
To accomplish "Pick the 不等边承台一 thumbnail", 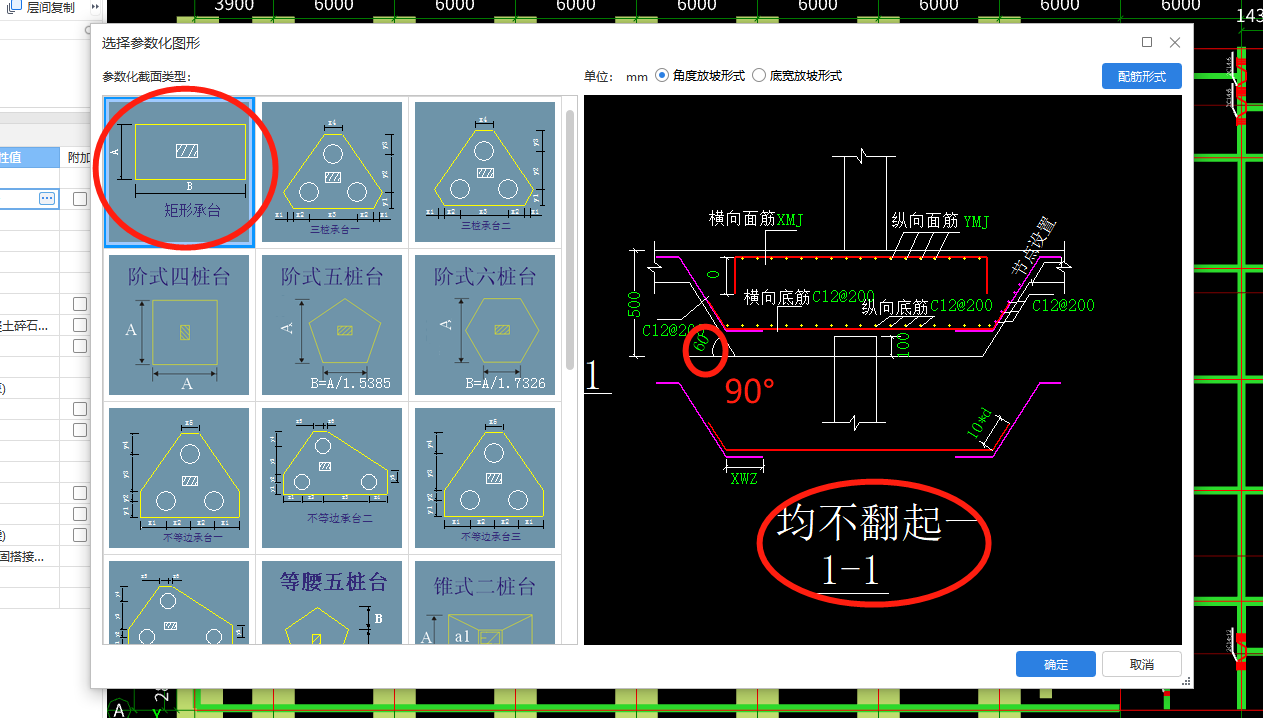I will 179,478.
